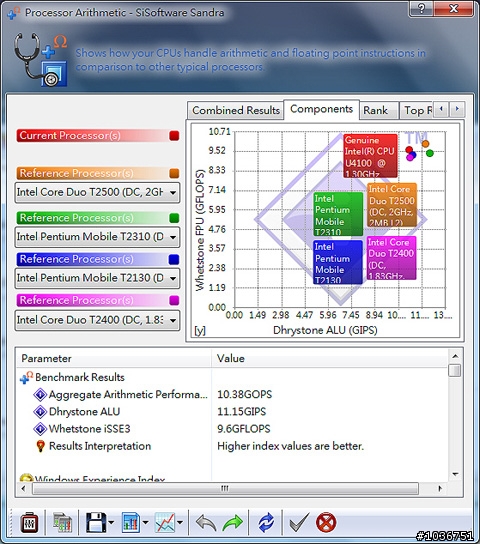
Task: Click the green Reference Processor color square
Action: tap(174, 218)
